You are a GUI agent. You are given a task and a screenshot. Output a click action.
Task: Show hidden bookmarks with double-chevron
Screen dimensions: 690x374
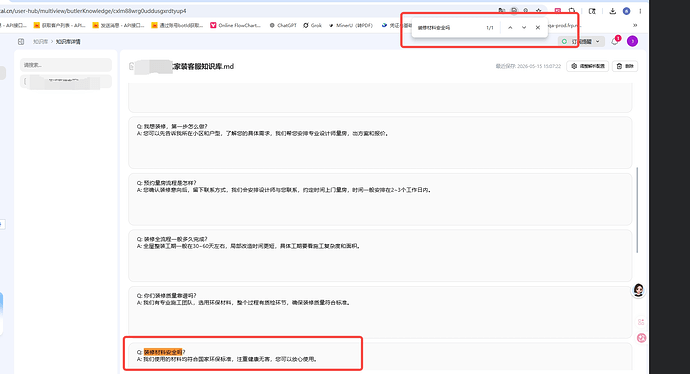pos(635,25)
